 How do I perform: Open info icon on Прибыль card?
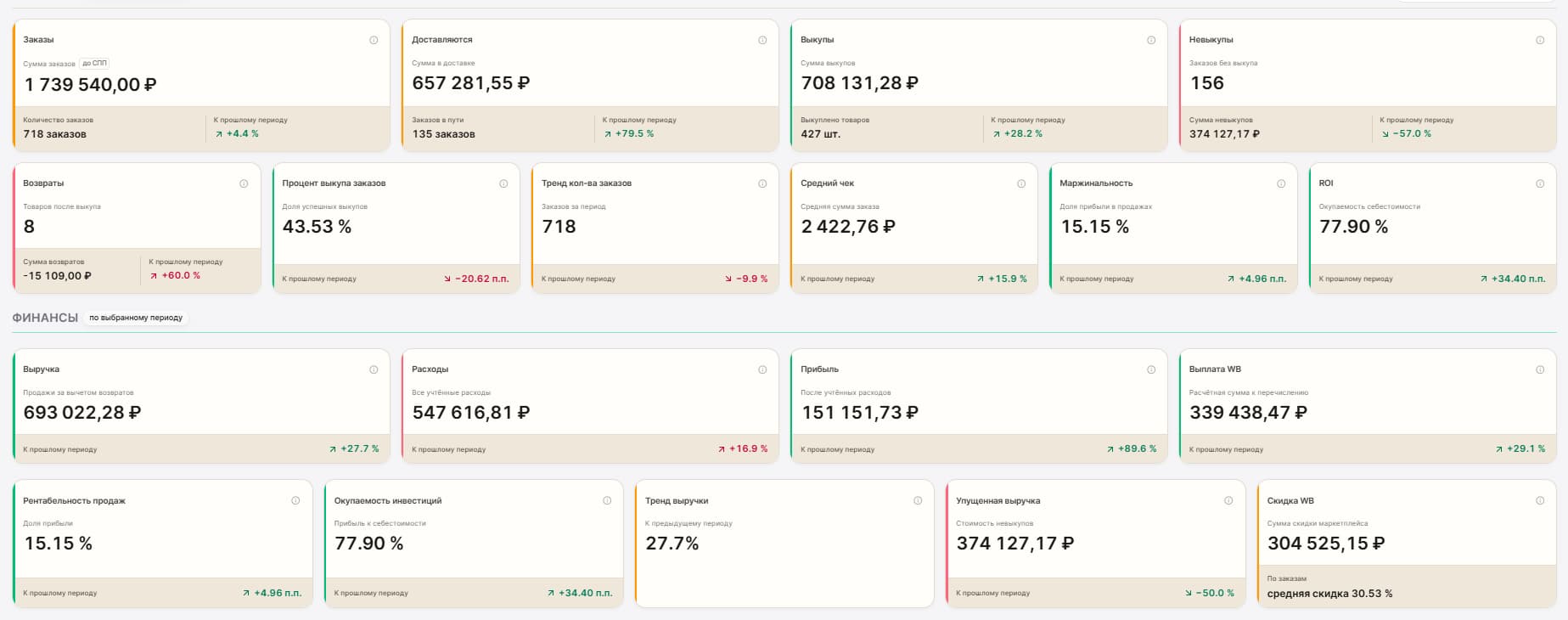click(x=1151, y=369)
